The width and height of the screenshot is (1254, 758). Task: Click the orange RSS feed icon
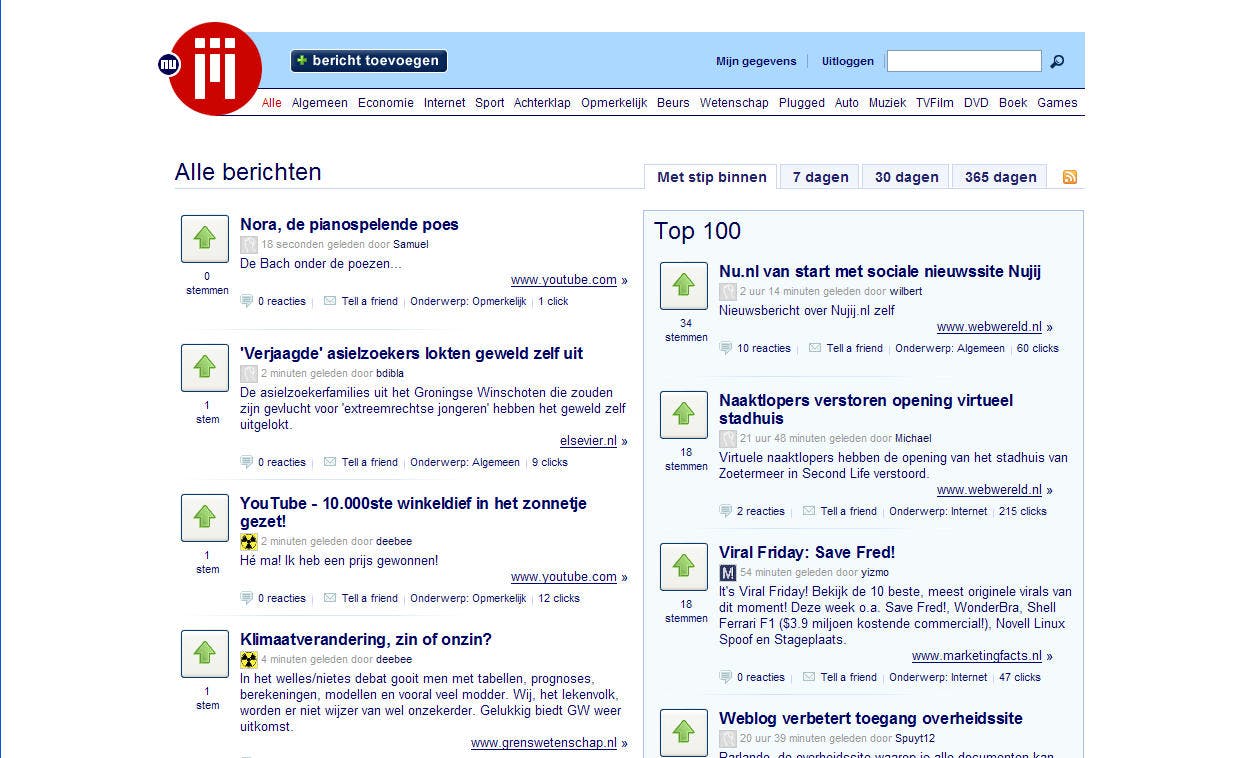(x=1069, y=177)
